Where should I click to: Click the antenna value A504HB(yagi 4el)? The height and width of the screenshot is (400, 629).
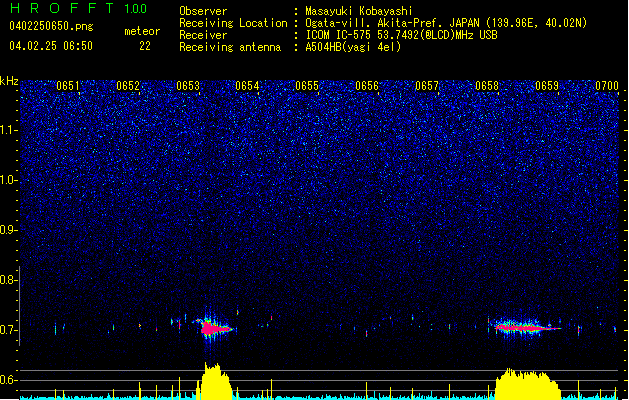(353, 47)
